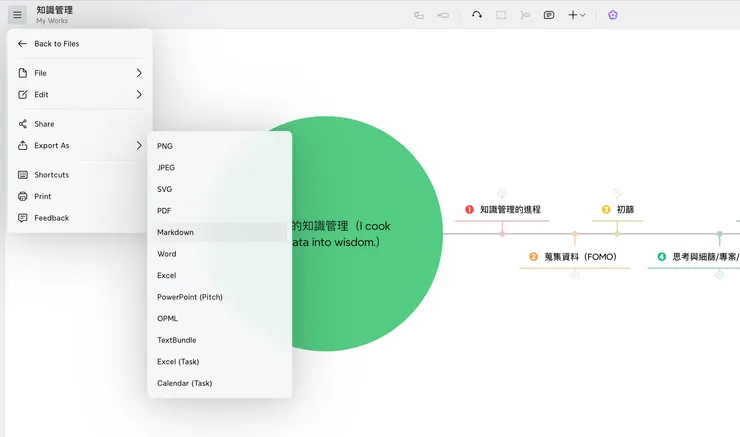740x437 pixels.
Task: Click the Feedback speech icon
Action: click(23, 218)
